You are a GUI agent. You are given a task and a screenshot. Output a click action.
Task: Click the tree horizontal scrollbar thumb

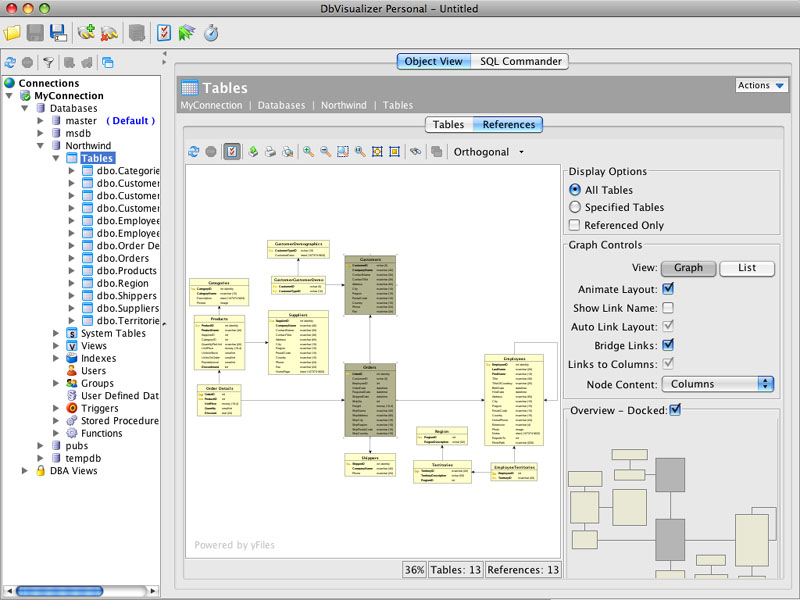click(59, 591)
